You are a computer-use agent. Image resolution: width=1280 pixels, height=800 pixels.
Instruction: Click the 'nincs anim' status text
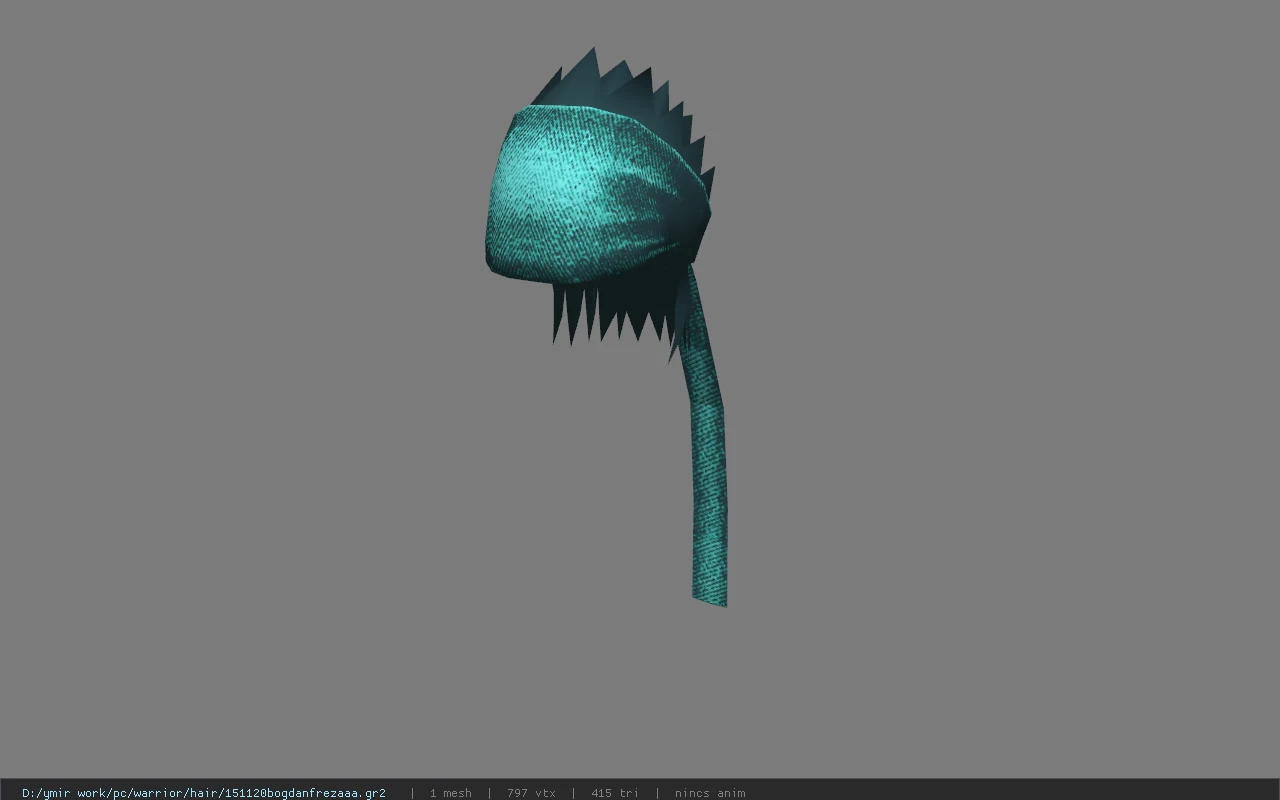coord(709,793)
